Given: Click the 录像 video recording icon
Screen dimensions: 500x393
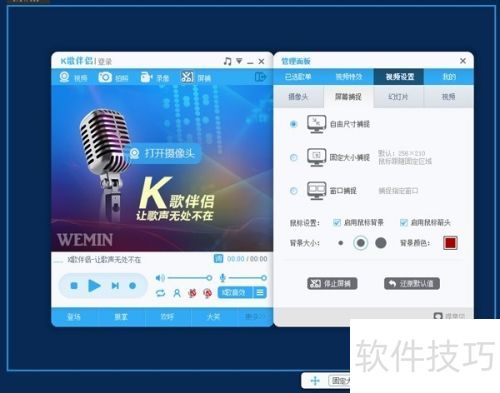Looking at the screenshot, I should click(146, 77).
